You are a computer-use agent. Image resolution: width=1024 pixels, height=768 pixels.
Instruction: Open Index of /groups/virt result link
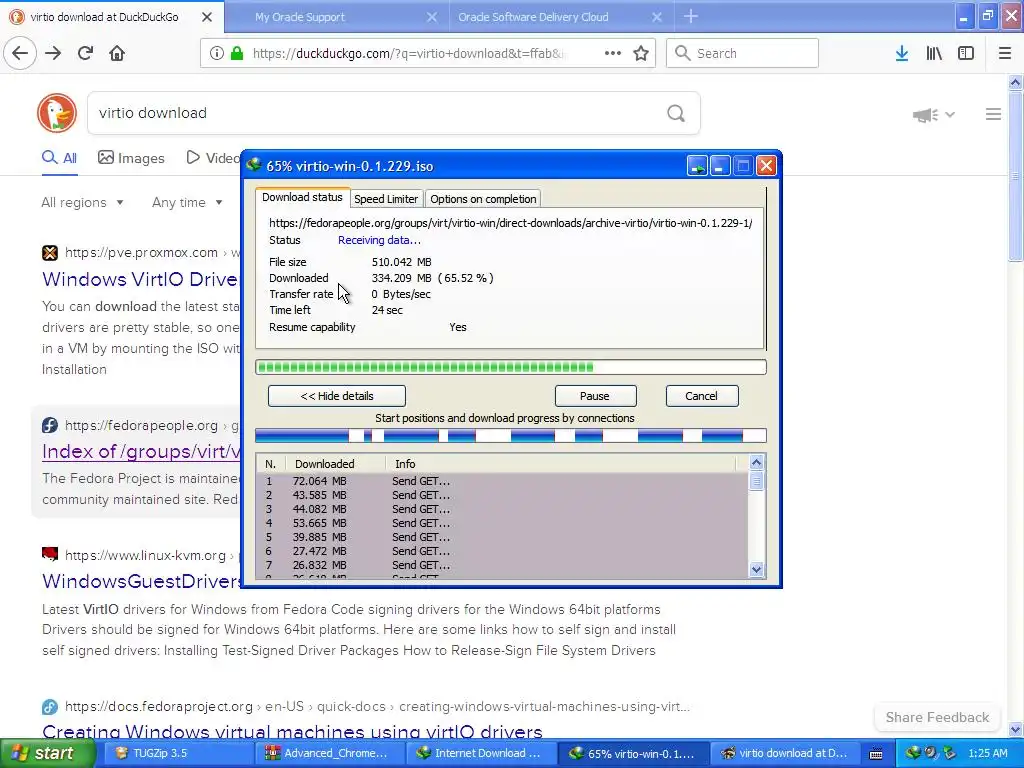tap(141, 451)
